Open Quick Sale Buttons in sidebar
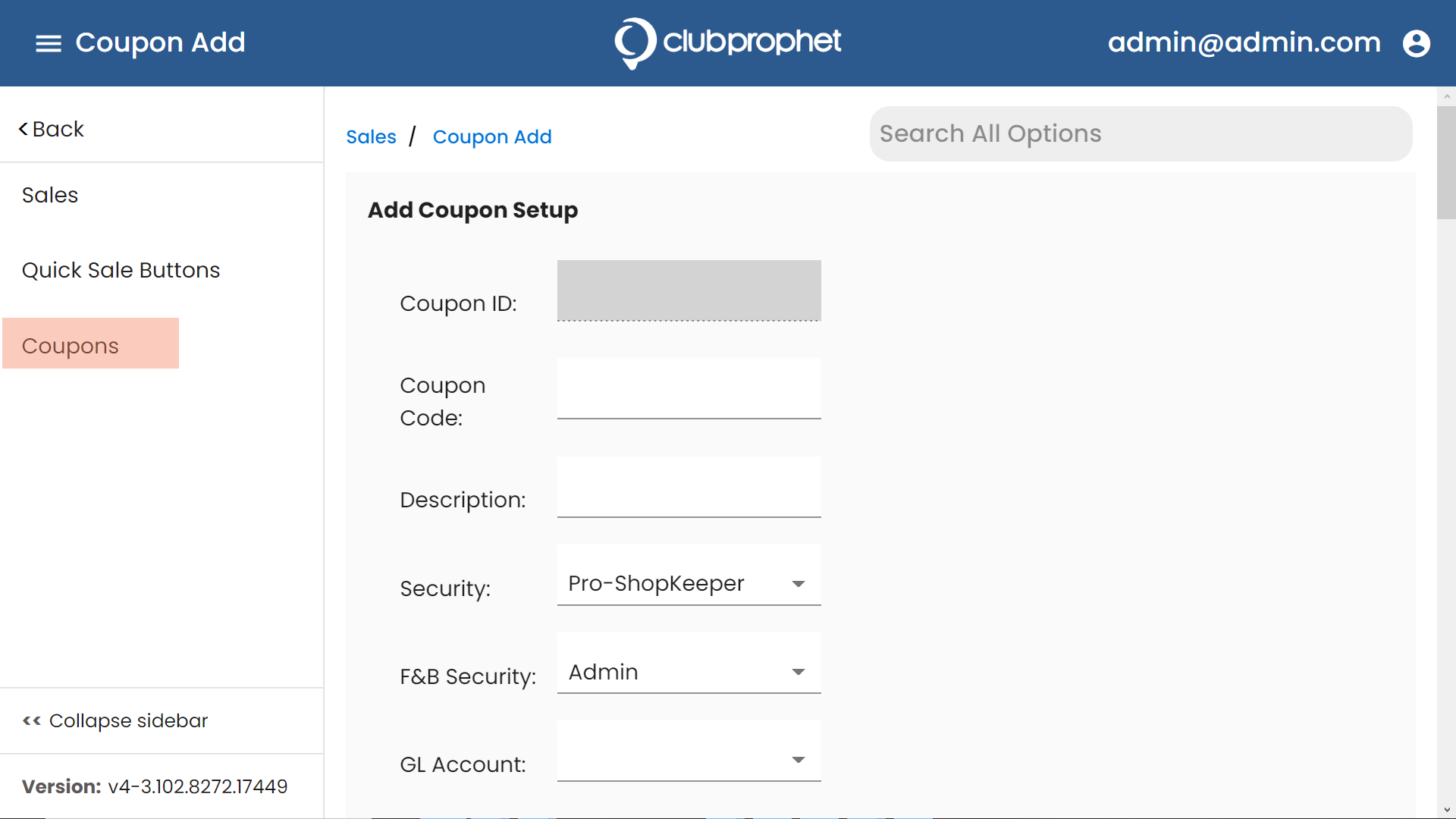 [121, 270]
